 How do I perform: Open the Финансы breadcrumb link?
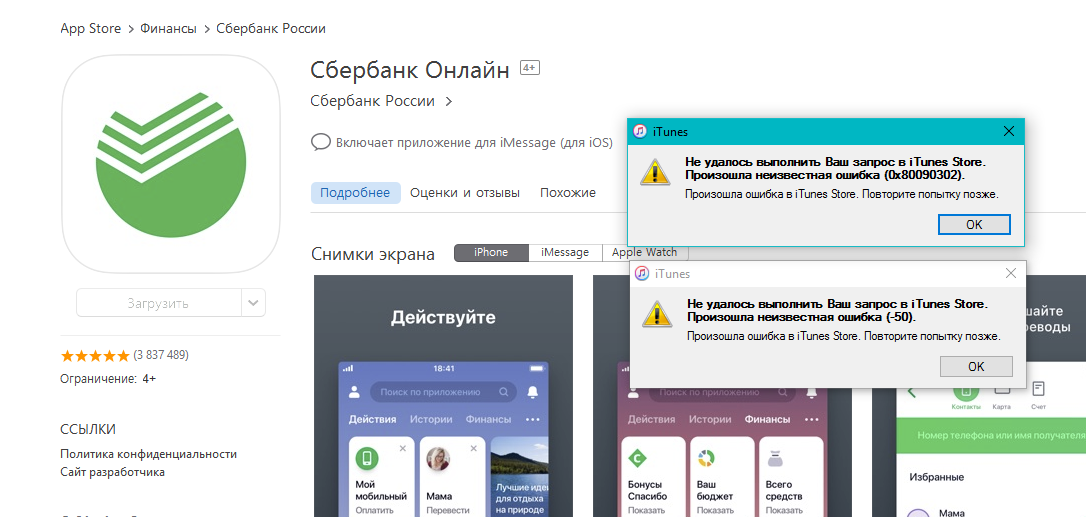click(168, 28)
